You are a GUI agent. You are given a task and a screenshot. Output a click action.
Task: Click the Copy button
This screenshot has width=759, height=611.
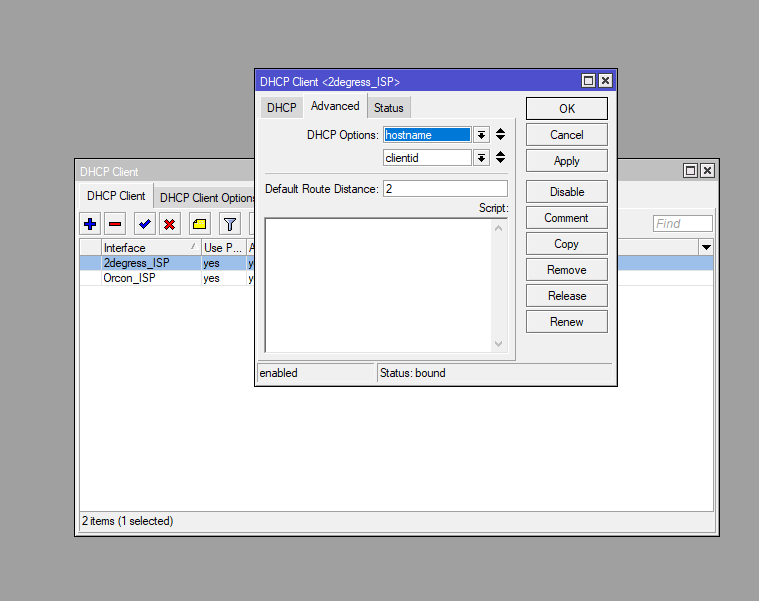(x=567, y=244)
